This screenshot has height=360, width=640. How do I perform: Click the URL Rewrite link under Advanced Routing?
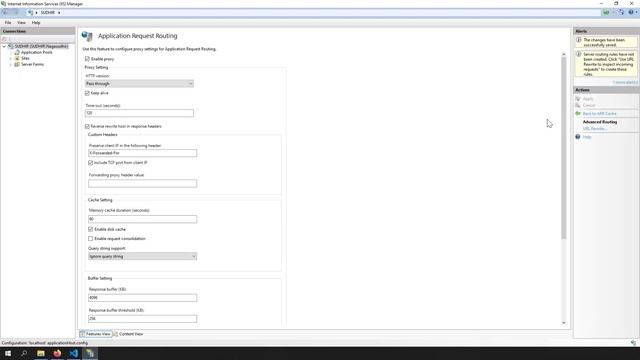click(595, 129)
